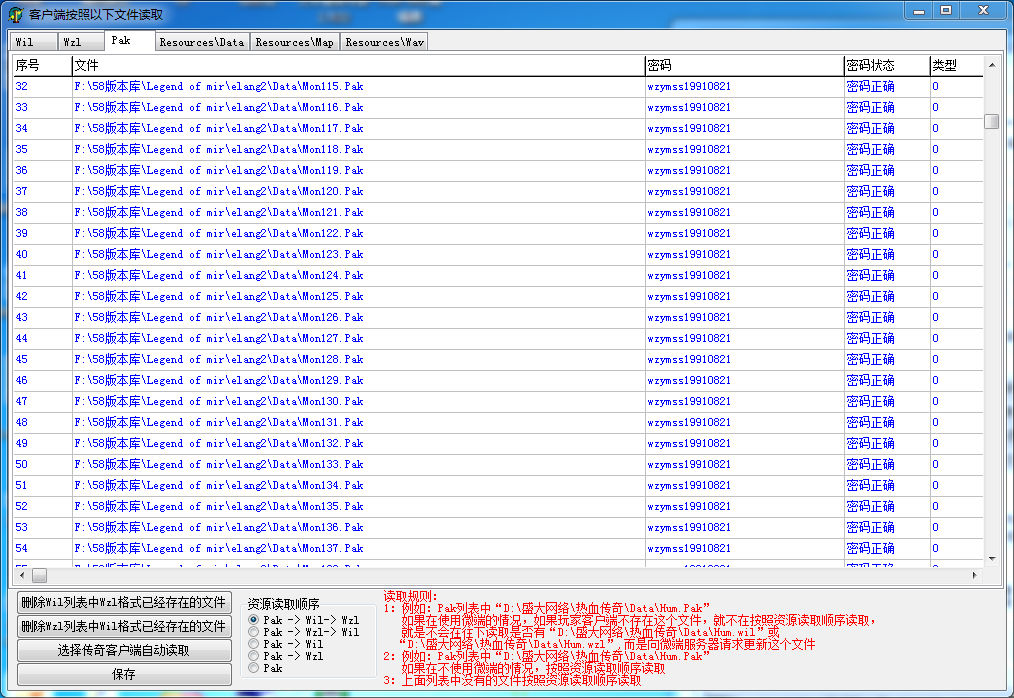Viewport: 1014px width, 698px height.
Task: Click the application icon in title bar
Action: coord(16,14)
